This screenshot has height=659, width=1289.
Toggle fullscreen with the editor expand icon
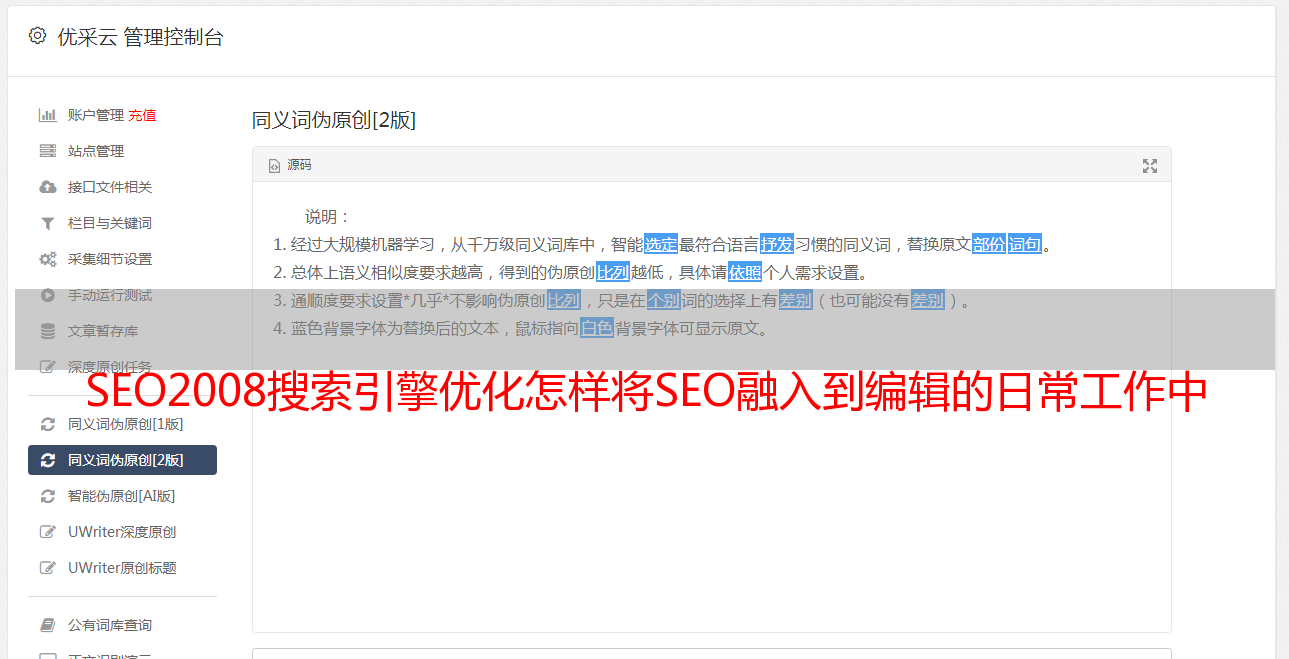[1150, 166]
